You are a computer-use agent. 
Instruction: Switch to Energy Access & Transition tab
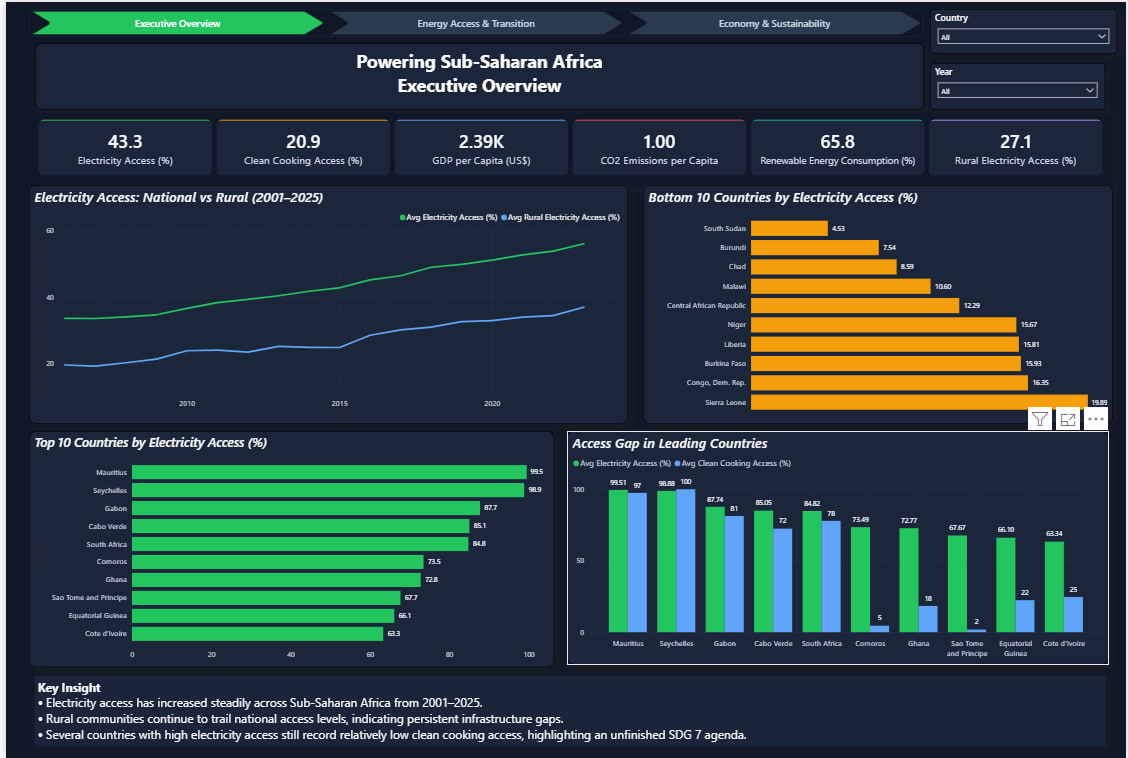click(x=476, y=24)
